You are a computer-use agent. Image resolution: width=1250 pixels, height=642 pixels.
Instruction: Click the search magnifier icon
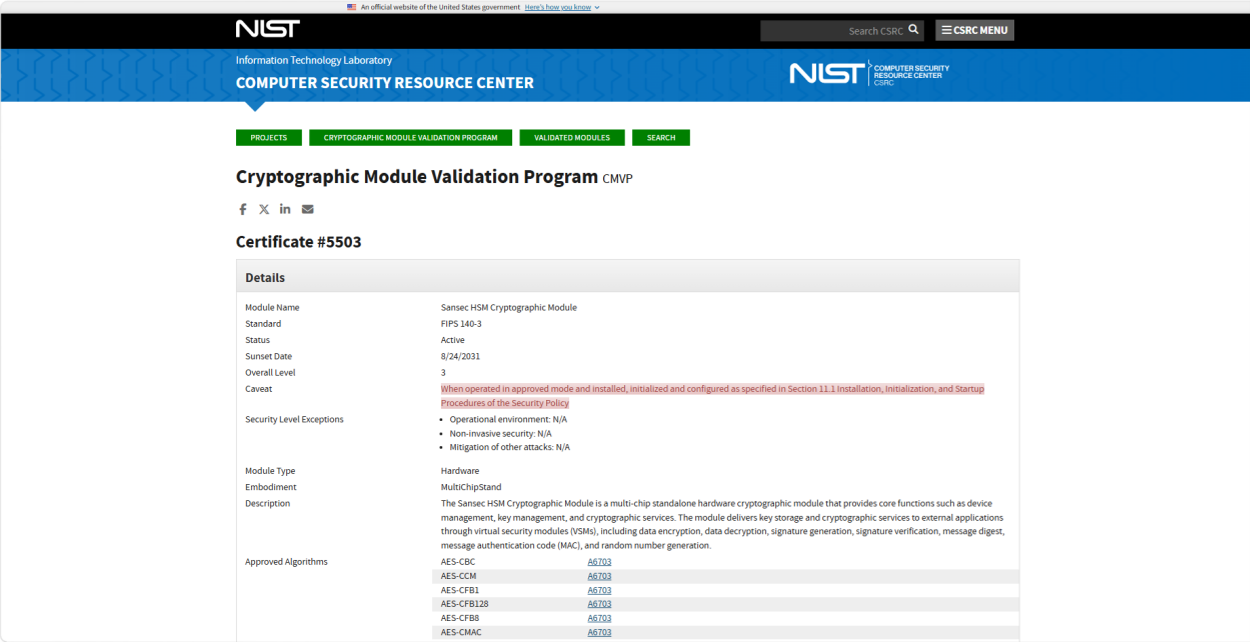[x=913, y=30]
